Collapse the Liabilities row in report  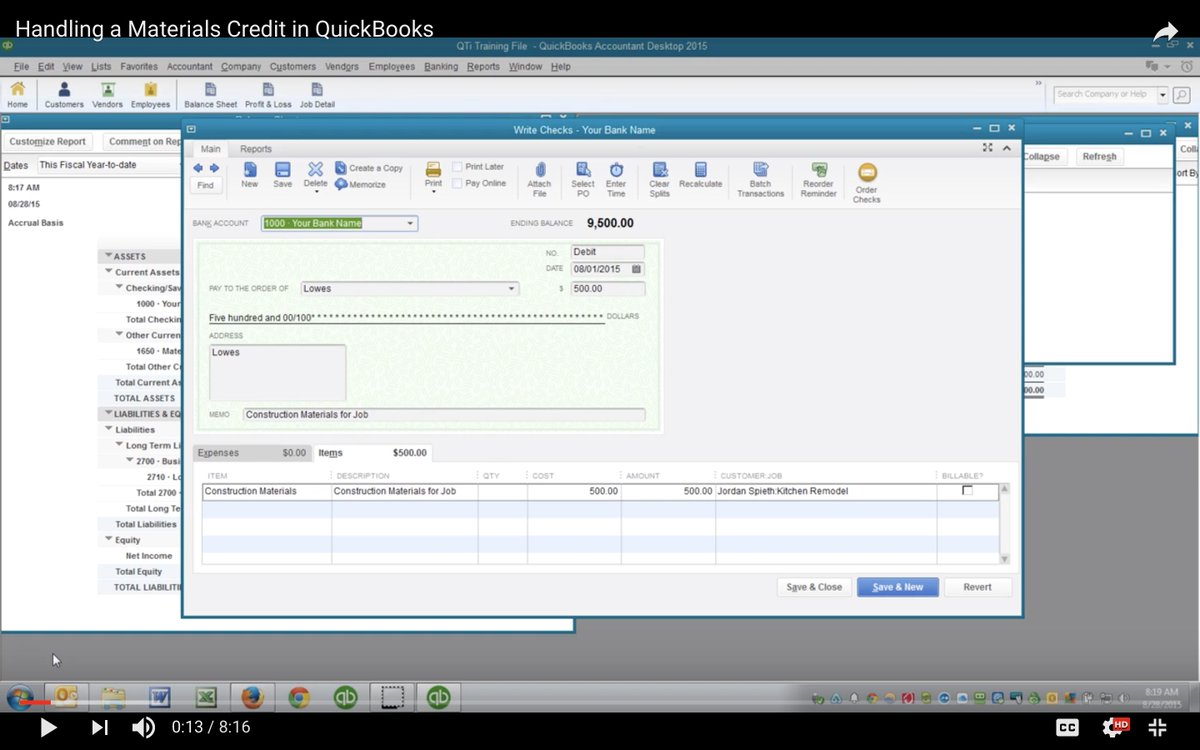[109, 430]
